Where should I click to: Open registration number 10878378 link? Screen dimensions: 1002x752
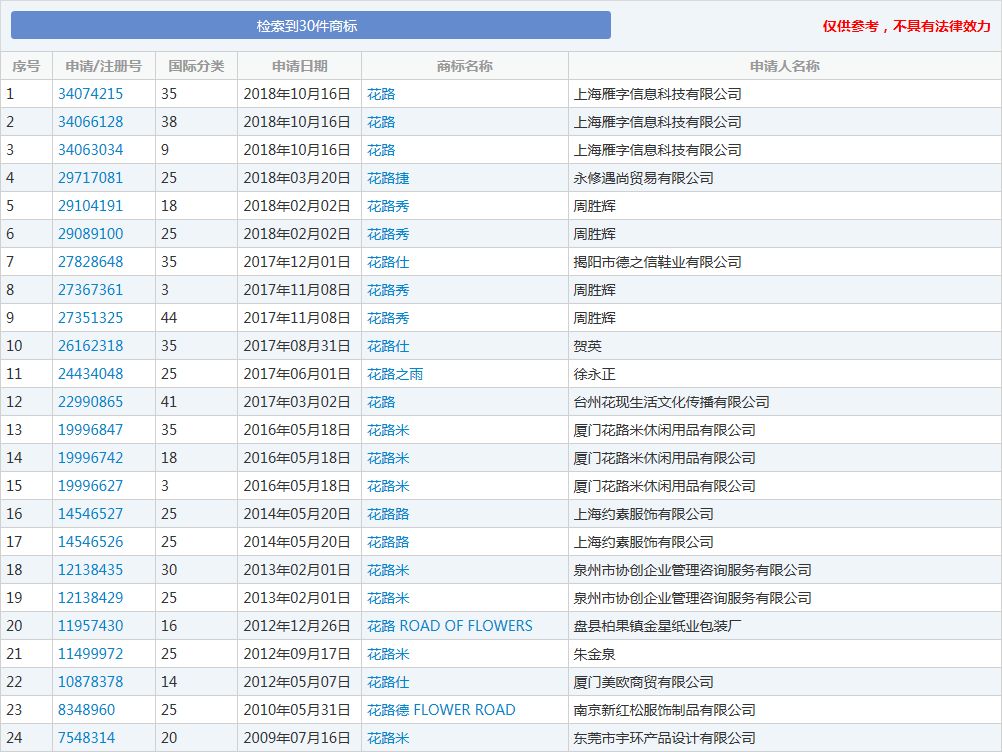pyautogui.click(x=90, y=682)
